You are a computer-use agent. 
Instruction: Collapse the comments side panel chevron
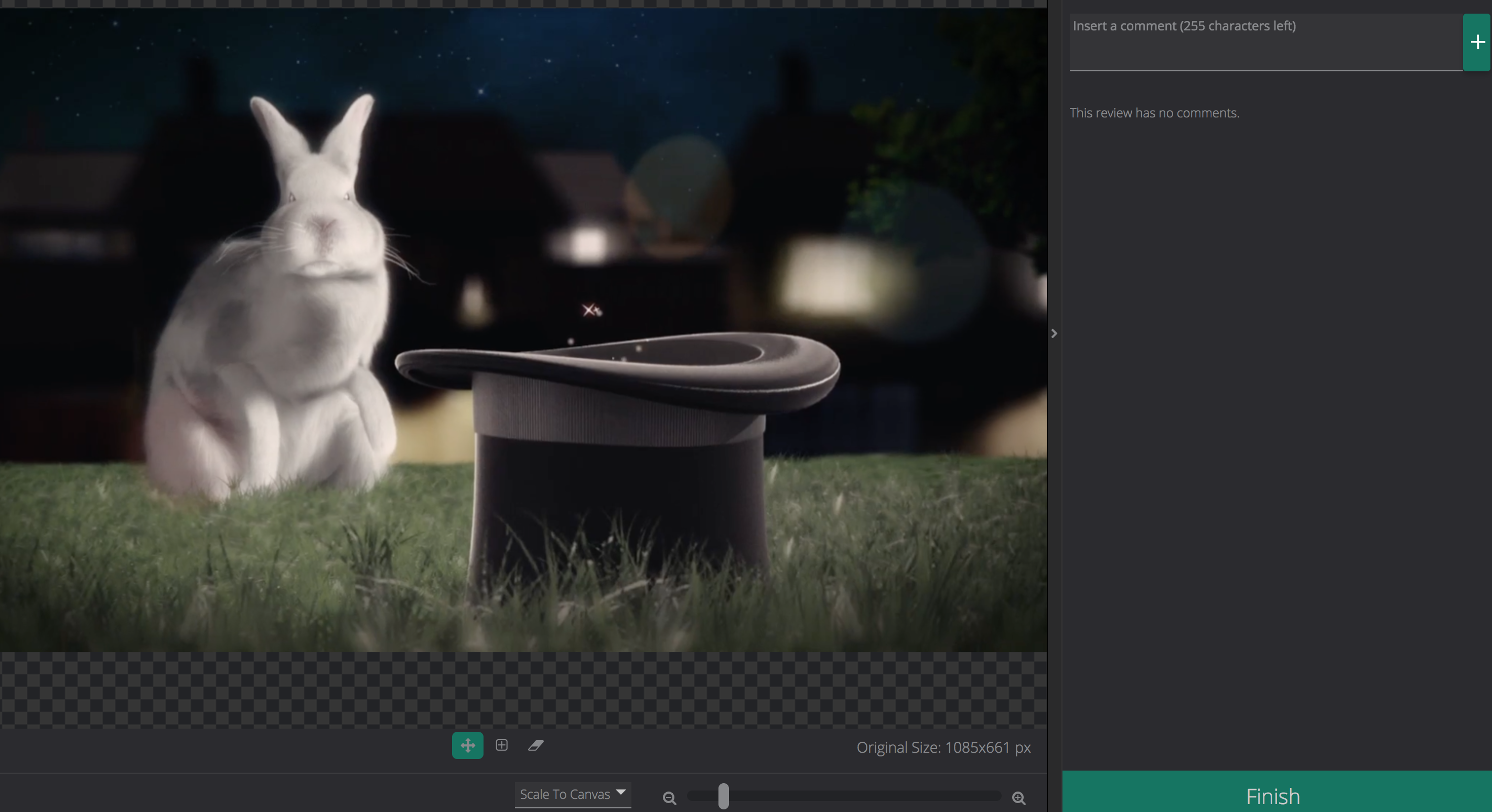1054,333
